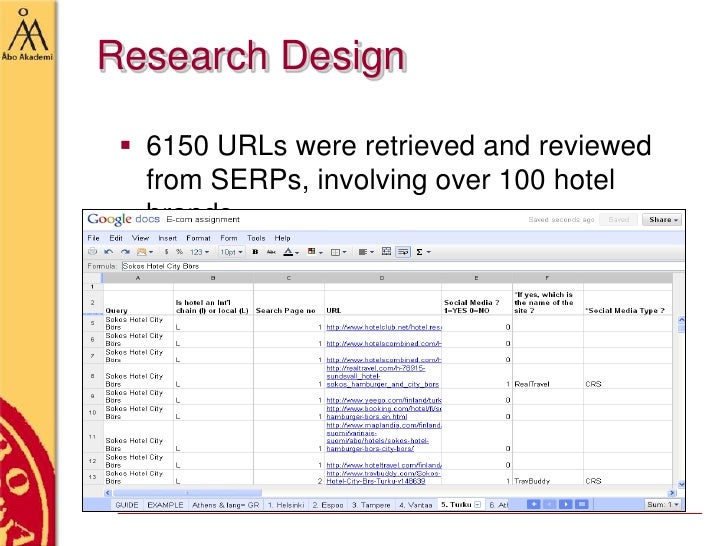The width and height of the screenshot is (728, 546).
Task: Select row 8 header
Action: pyautogui.click(x=93, y=377)
